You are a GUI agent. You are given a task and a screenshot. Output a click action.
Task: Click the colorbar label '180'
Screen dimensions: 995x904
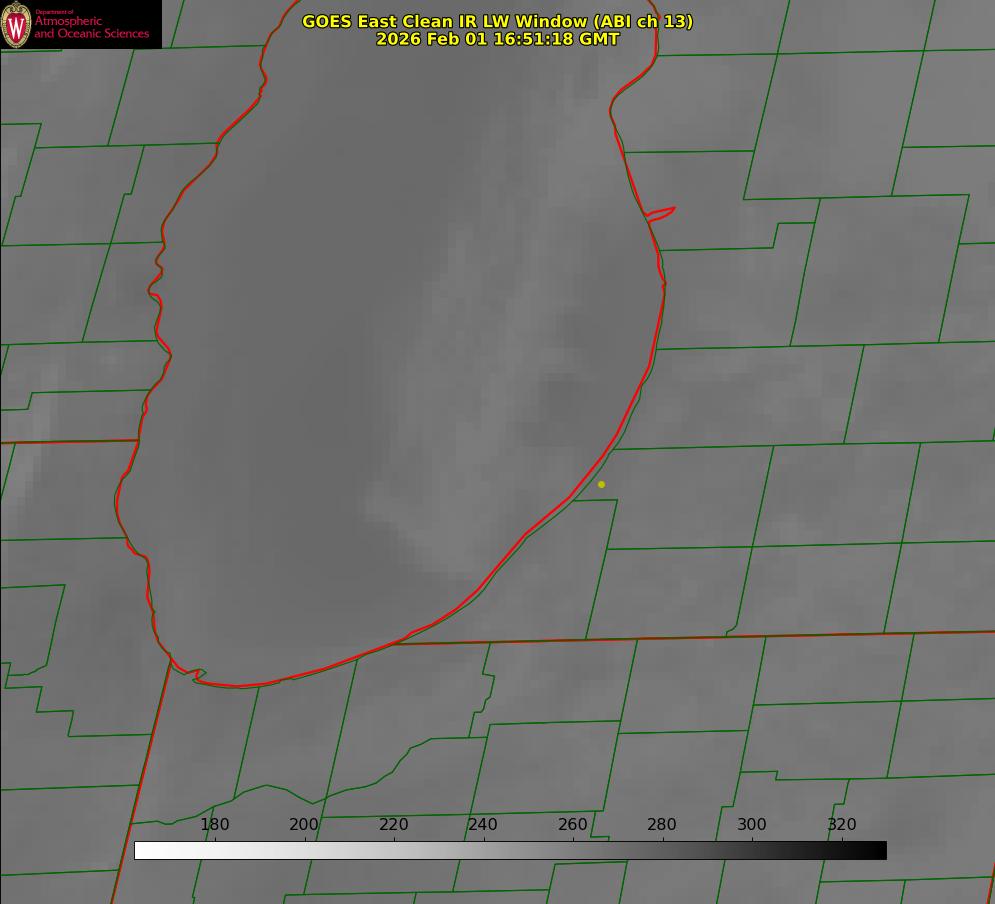click(x=214, y=824)
